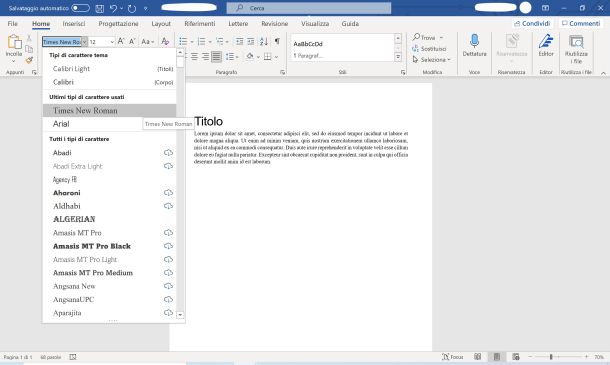Screen dimensions: 610x365
Task: Open the Revisione tab
Action: click(x=275, y=24)
